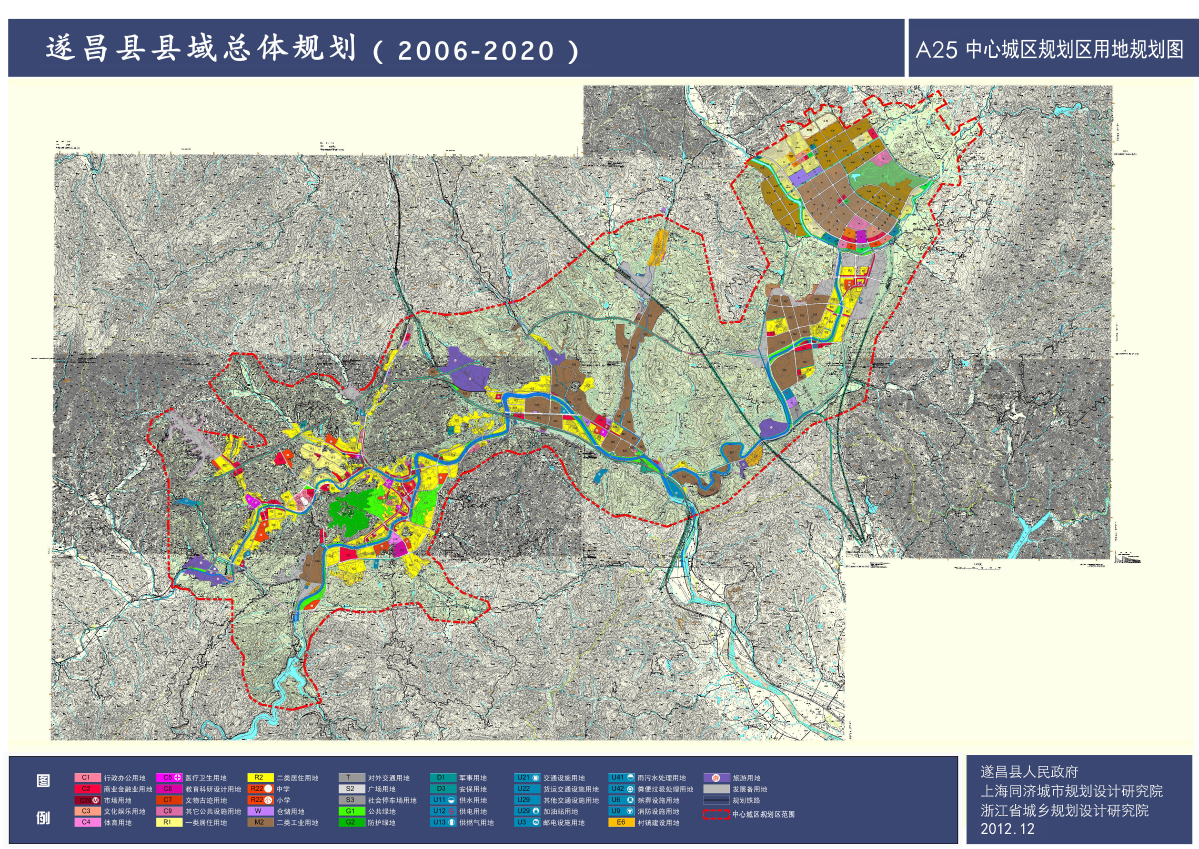The width and height of the screenshot is (1199, 849).
Task: Click the C3 文化娱乐用地 legend swatch
Action: (86, 812)
